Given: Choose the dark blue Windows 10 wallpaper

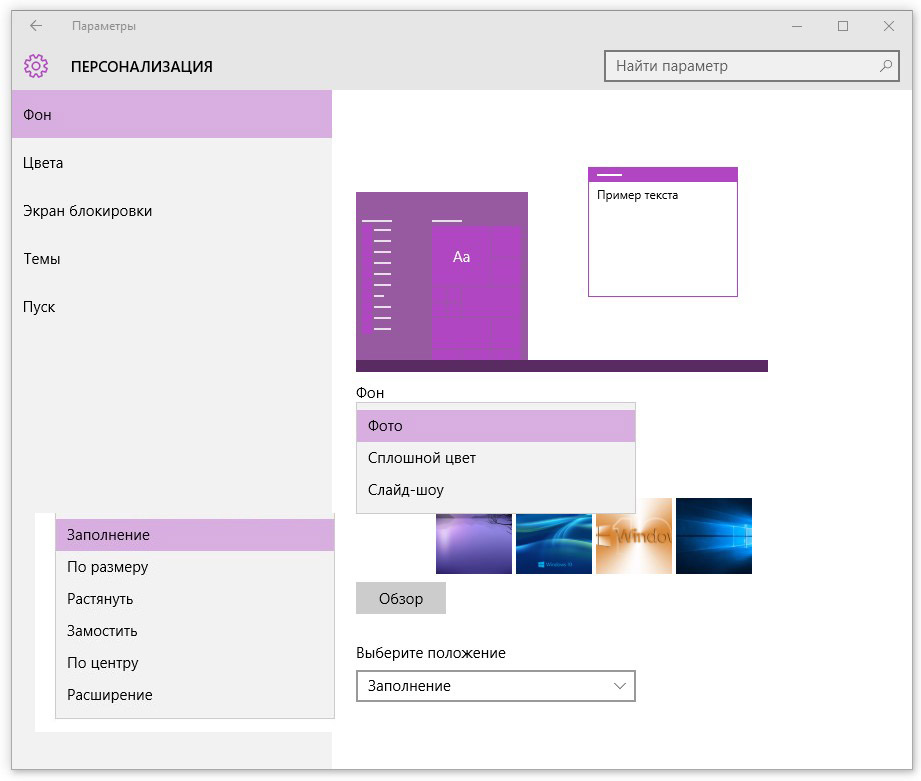Looking at the screenshot, I should coord(713,537).
